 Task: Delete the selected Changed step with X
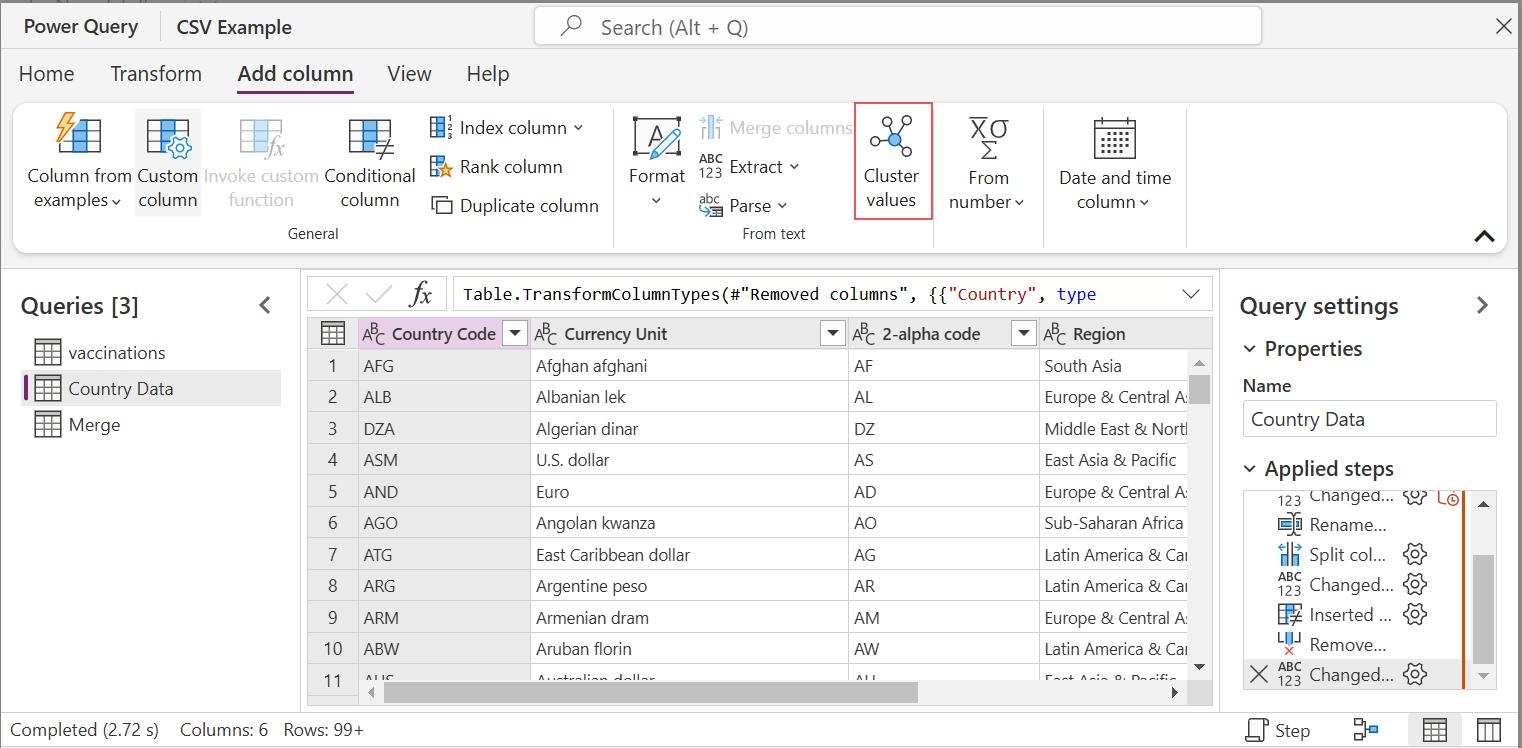(x=1259, y=674)
